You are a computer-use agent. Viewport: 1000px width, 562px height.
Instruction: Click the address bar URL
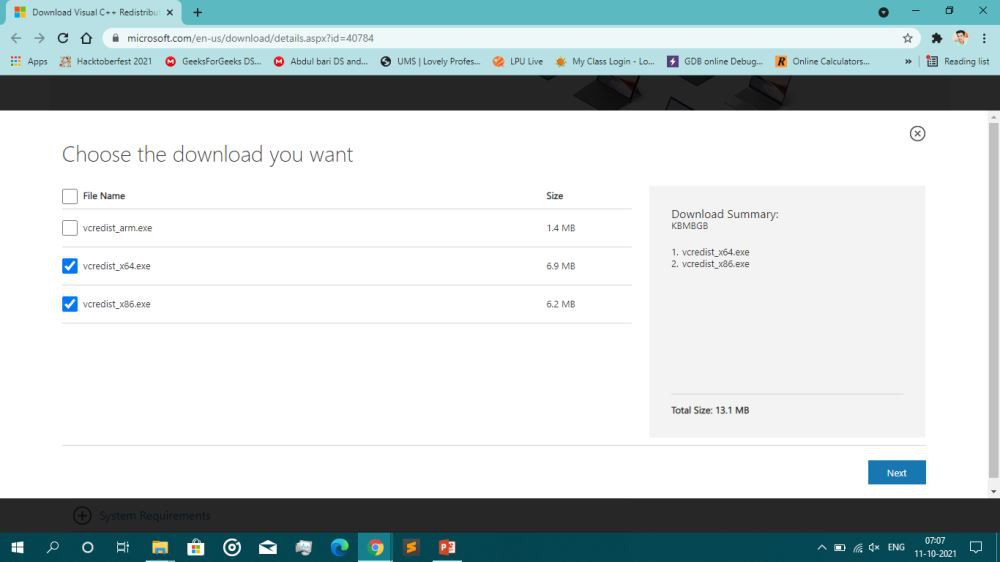tap(250, 38)
